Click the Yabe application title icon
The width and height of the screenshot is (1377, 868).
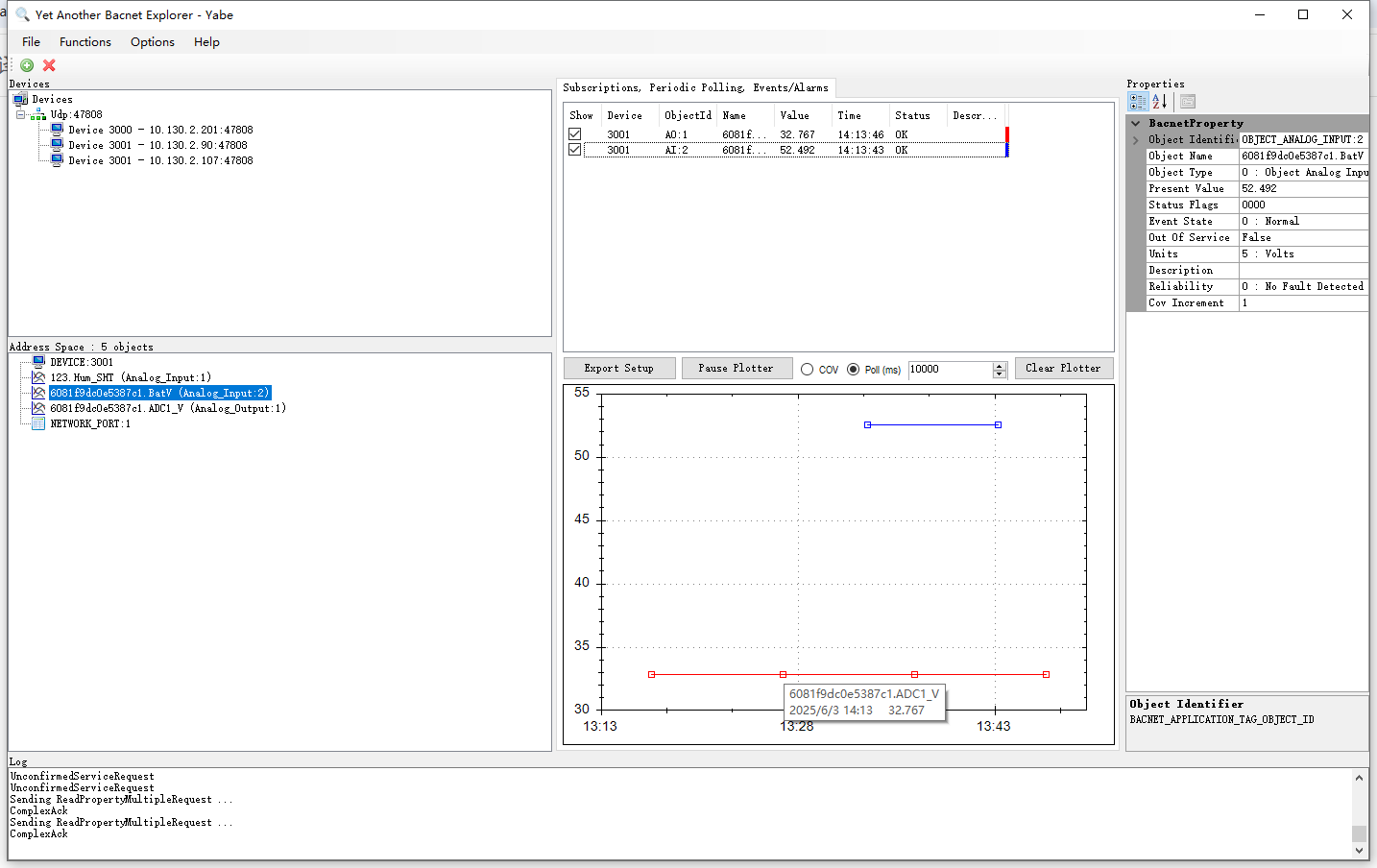(22, 14)
